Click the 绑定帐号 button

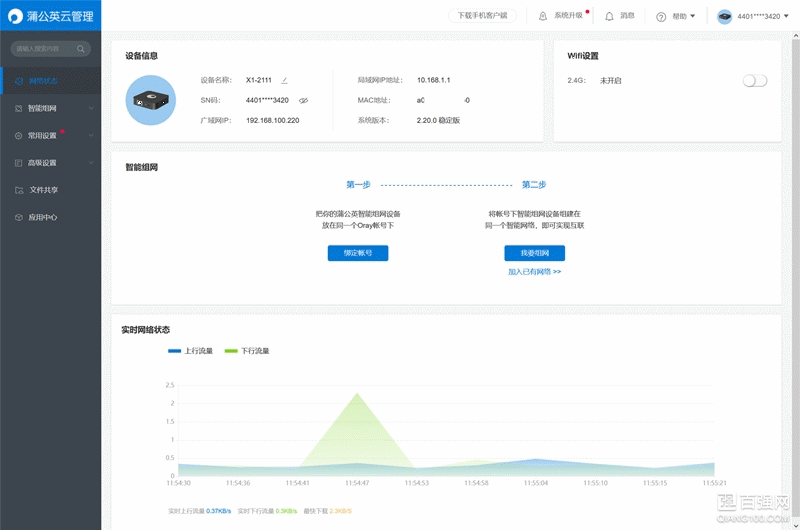tap(357, 253)
